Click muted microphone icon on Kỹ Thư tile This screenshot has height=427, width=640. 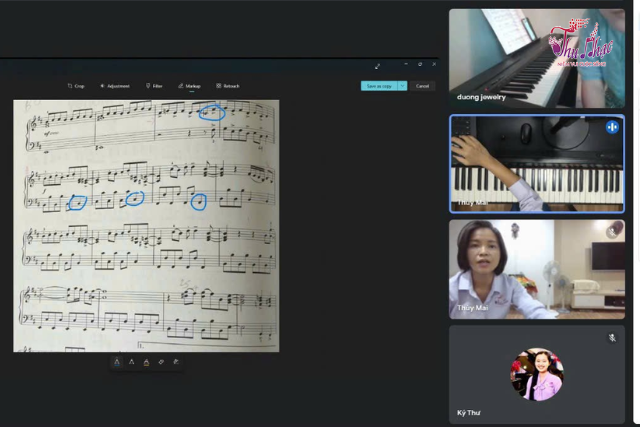612,338
